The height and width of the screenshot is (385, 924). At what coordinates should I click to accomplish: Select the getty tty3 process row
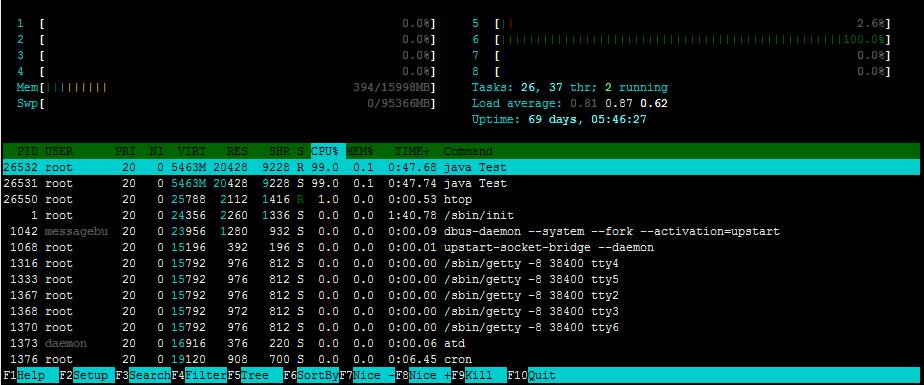tap(461, 311)
